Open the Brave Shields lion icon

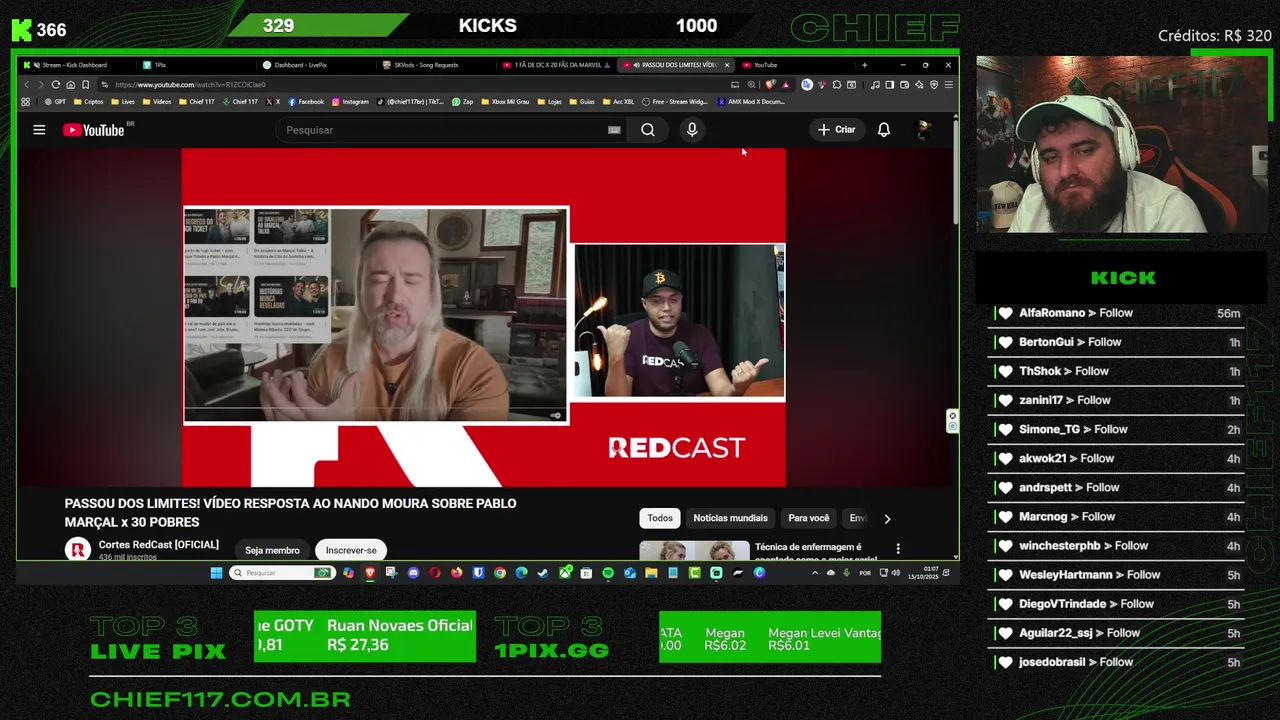tap(770, 85)
